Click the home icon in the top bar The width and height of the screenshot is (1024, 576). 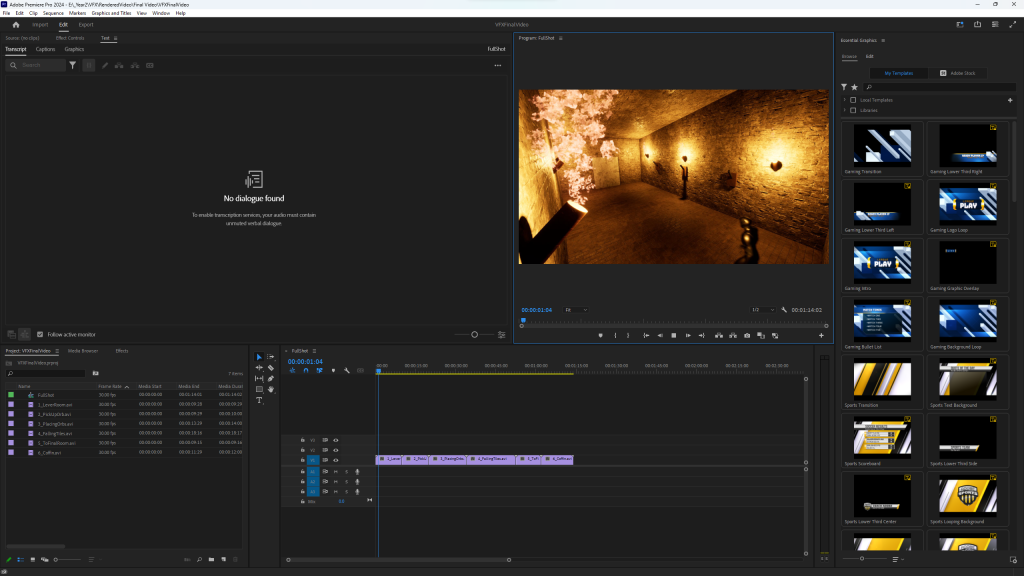point(16,24)
